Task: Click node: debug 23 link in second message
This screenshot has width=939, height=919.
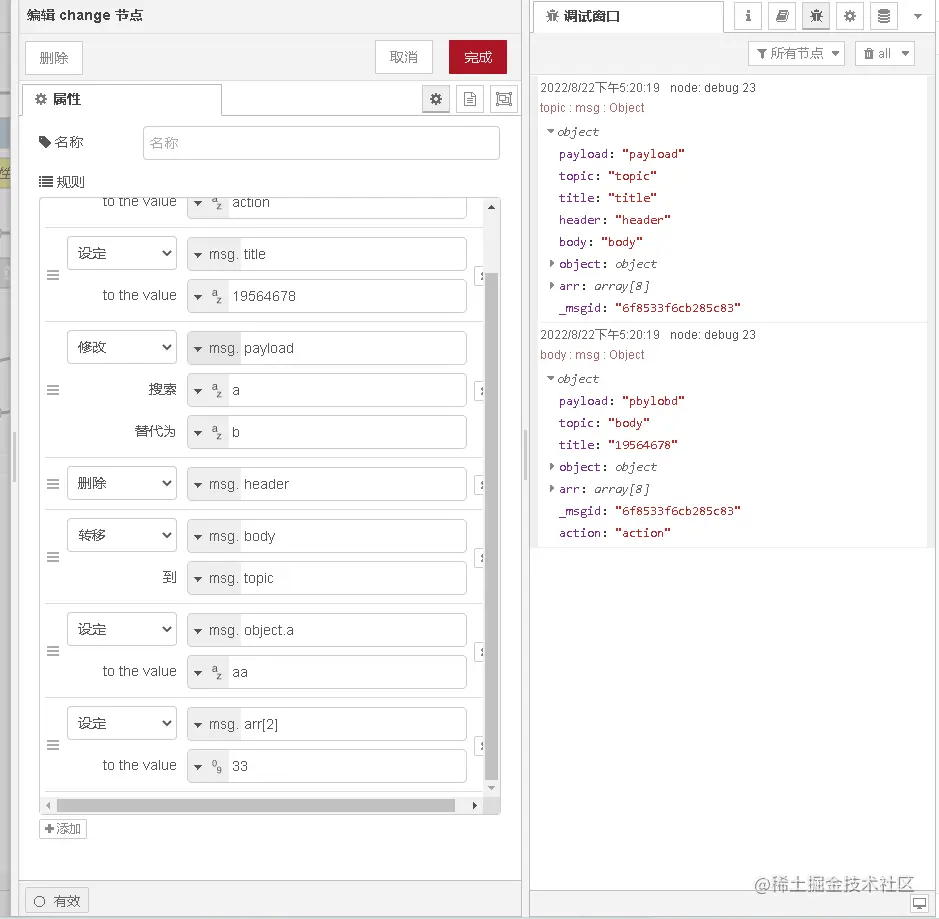Action: click(x=713, y=335)
